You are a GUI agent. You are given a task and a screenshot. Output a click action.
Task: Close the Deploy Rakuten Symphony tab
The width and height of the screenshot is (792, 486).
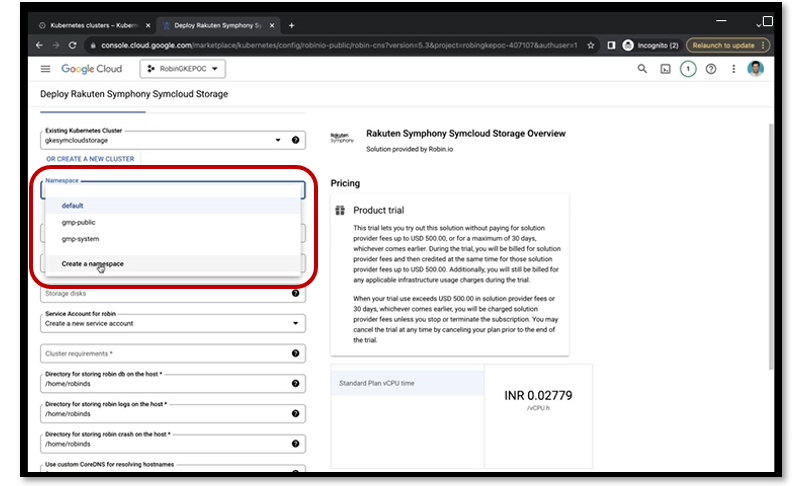272,25
